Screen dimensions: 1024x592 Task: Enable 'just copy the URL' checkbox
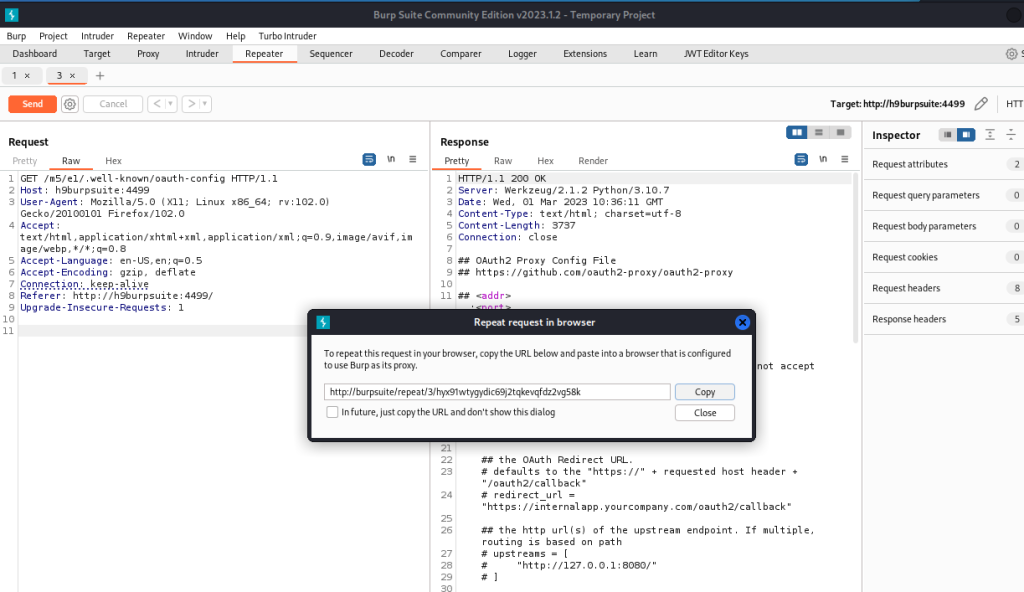tap(332, 412)
